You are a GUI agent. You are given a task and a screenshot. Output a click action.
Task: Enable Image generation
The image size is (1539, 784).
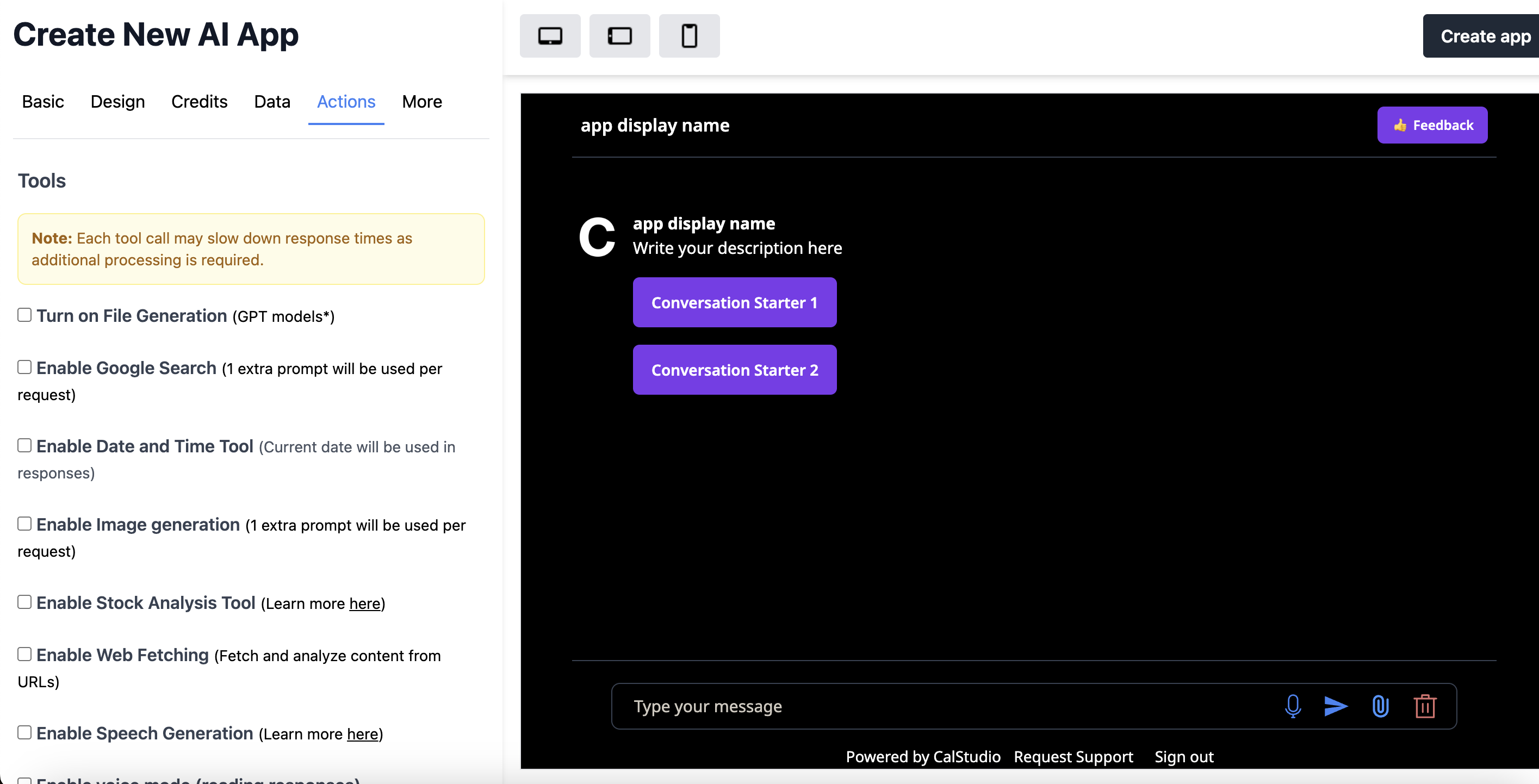click(x=24, y=523)
